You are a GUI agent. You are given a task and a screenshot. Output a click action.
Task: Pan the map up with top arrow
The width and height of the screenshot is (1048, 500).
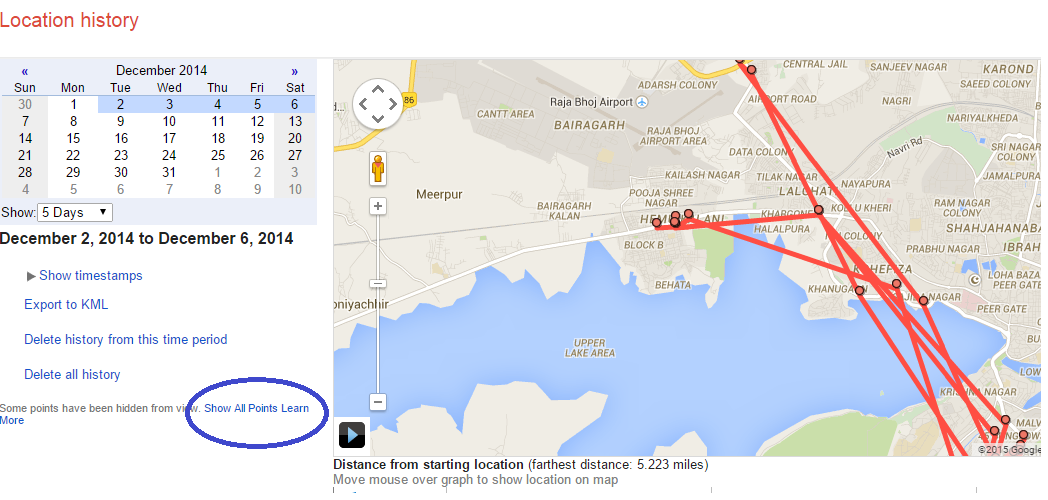378,89
